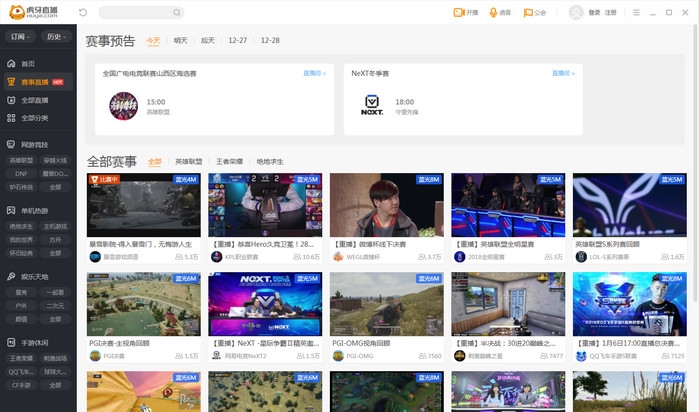Click the CF手游 tag in sidebar
The width and height of the screenshot is (699, 412).
(x=21, y=385)
